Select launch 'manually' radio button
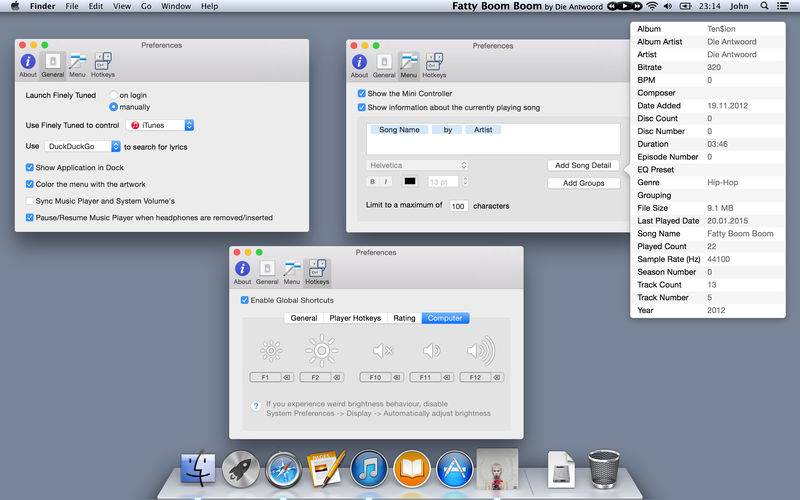 pos(113,107)
